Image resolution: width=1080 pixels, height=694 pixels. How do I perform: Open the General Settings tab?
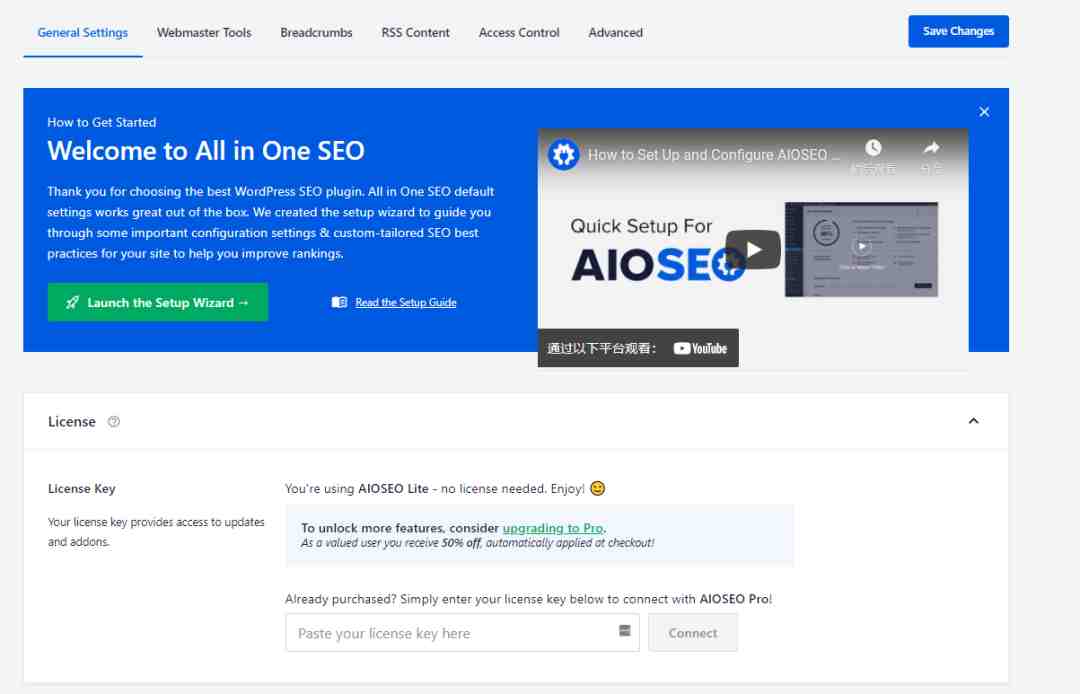(x=83, y=32)
